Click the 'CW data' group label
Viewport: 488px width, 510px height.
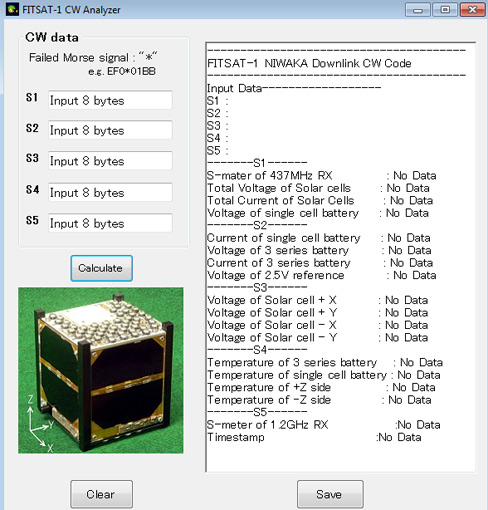click(x=52, y=37)
